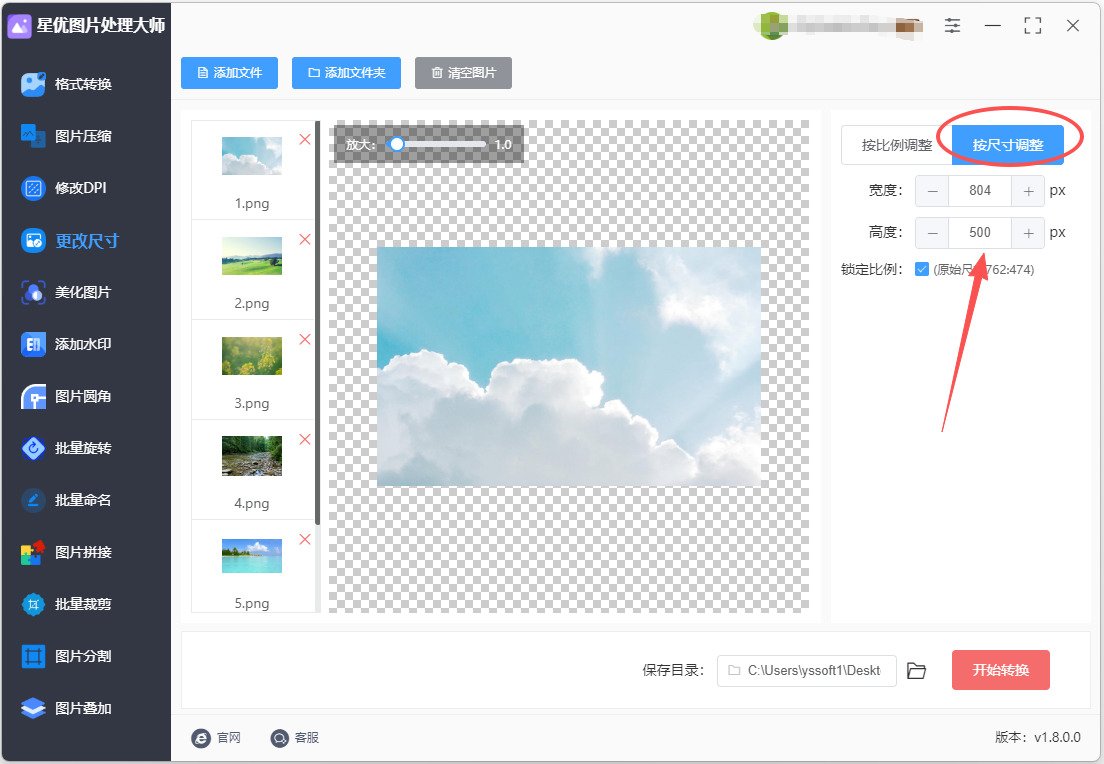Switch to 按比例调整 tab

point(896,145)
